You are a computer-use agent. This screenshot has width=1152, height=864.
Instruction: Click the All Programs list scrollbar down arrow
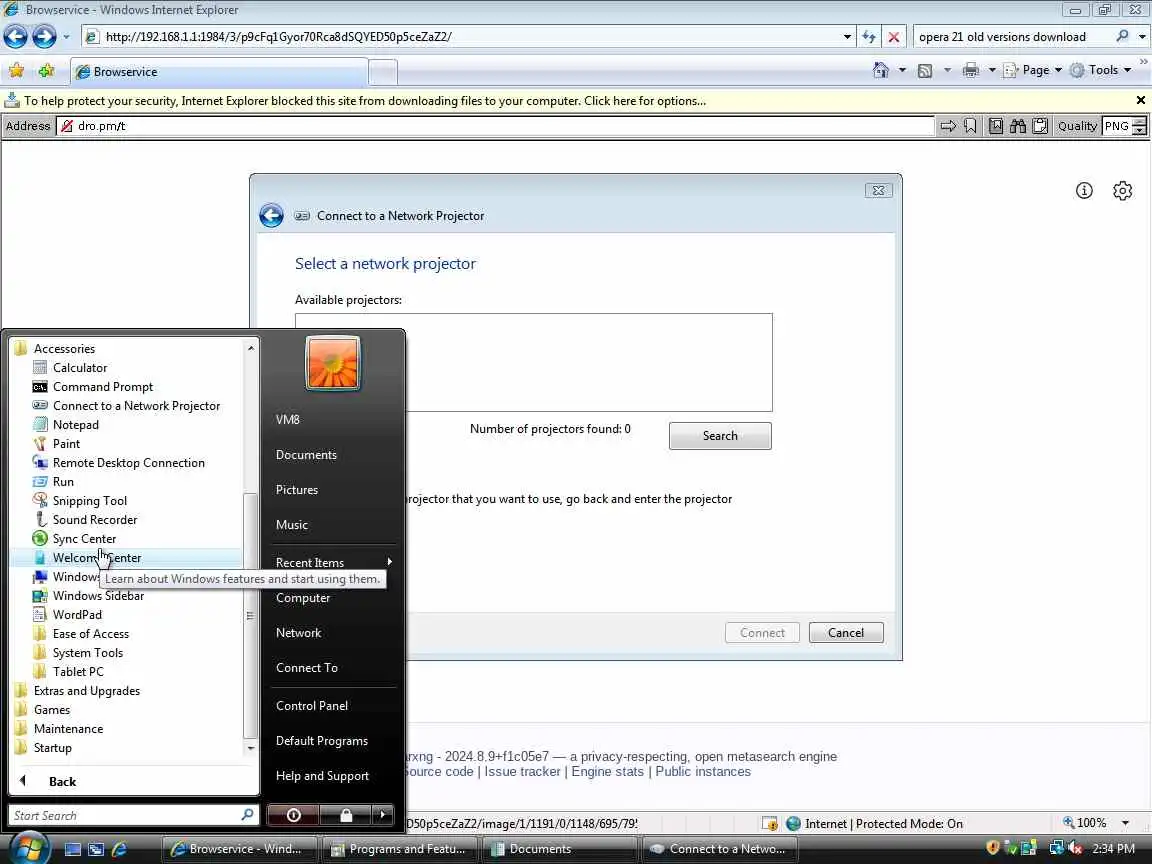click(251, 748)
